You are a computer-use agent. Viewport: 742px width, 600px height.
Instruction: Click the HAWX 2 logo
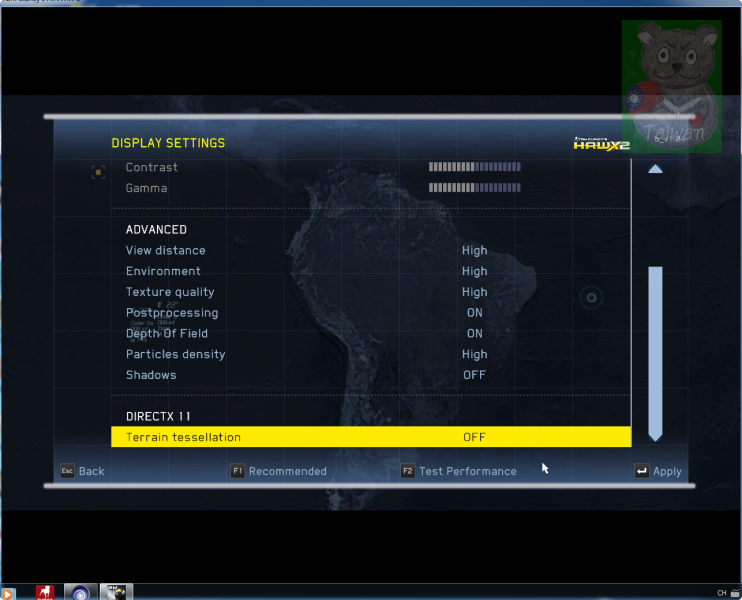601,143
